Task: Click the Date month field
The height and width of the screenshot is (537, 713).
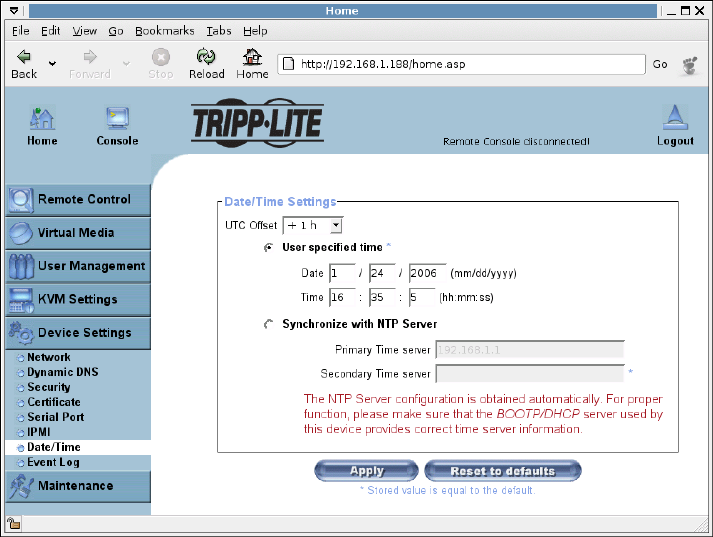Action: pos(342,273)
